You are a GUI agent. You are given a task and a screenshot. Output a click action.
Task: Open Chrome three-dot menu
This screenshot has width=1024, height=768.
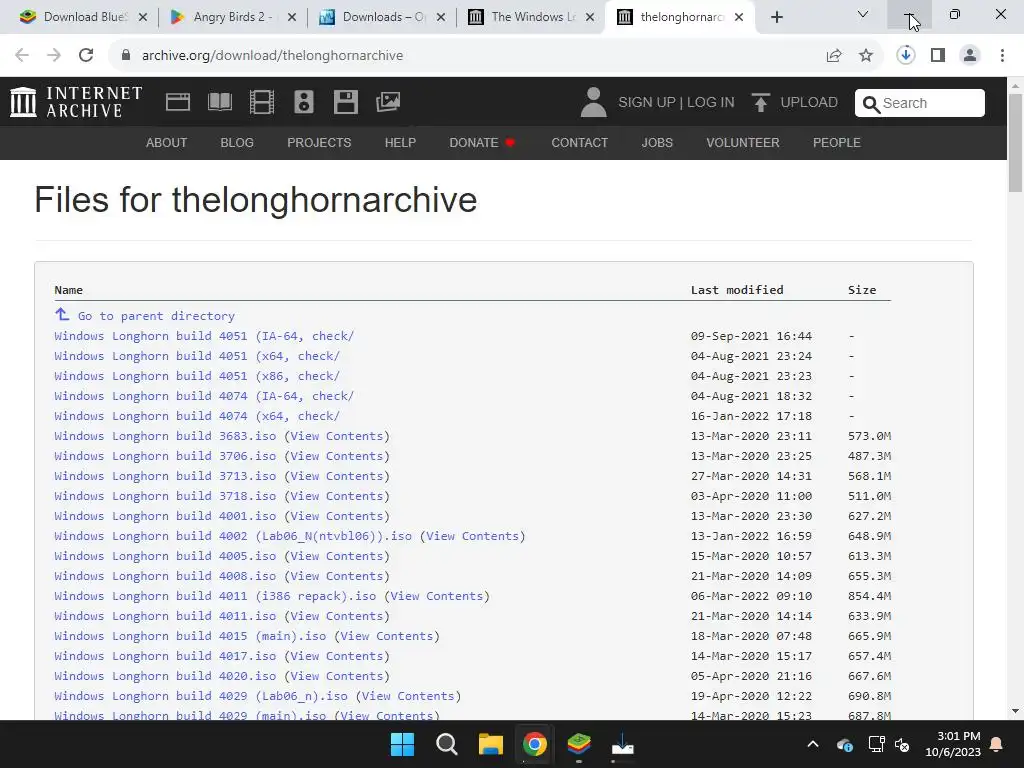pos(1002,56)
